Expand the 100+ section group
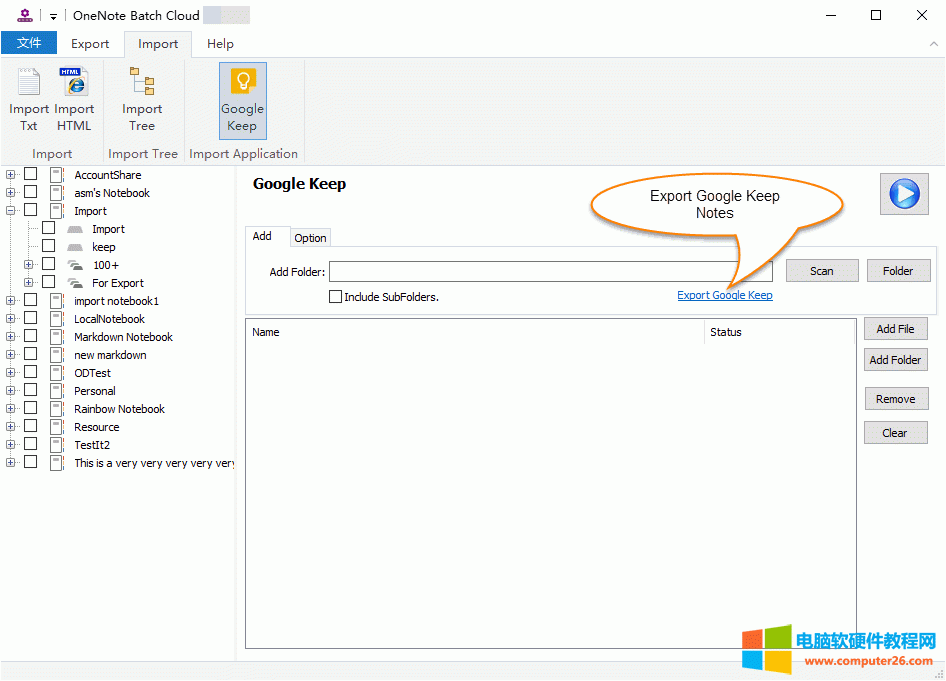946x681 pixels. click(29, 265)
